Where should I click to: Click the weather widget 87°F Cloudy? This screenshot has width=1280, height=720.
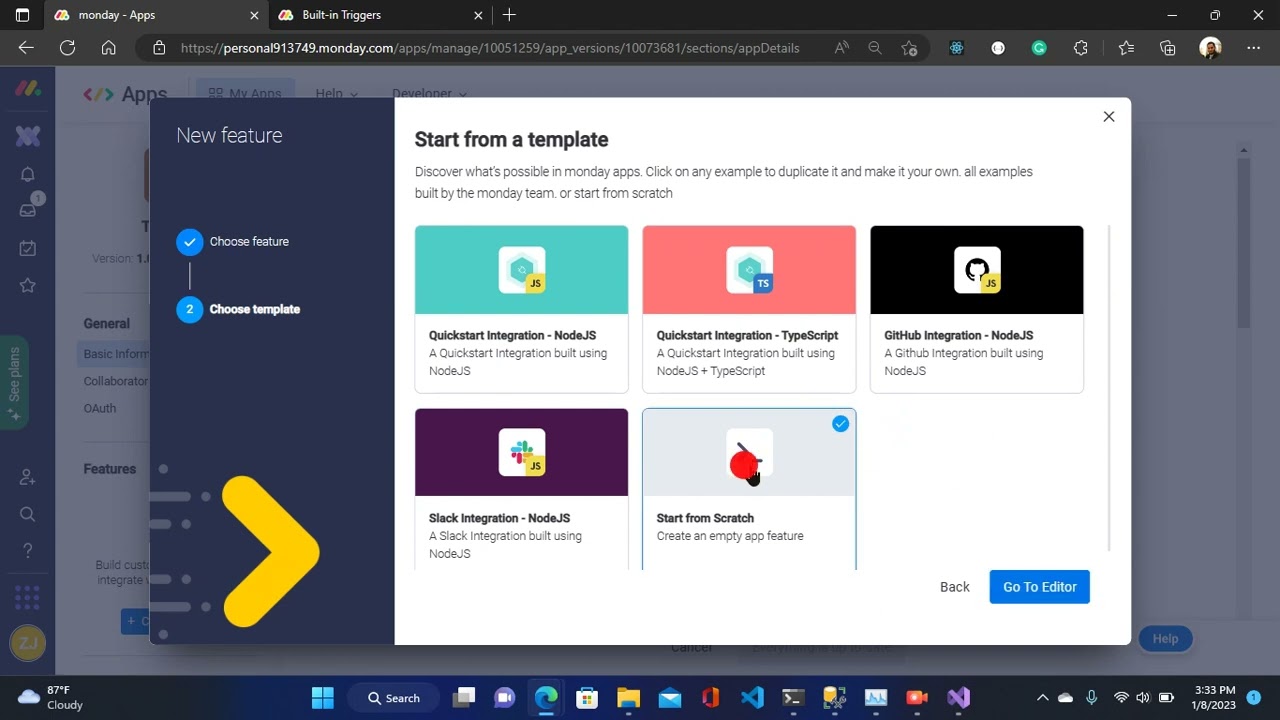[52, 698]
